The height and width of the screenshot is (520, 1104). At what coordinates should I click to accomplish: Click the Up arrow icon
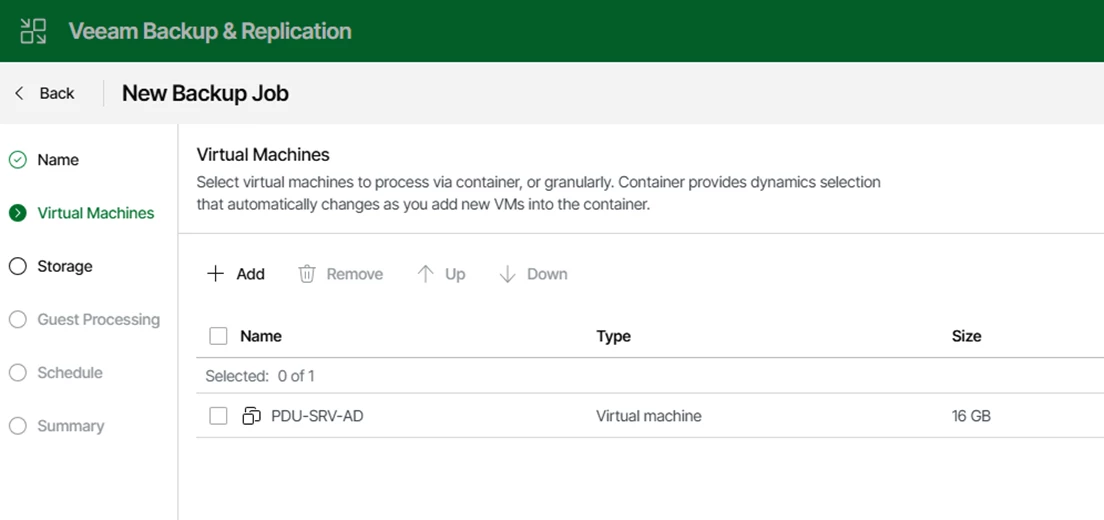click(x=425, y=274)
